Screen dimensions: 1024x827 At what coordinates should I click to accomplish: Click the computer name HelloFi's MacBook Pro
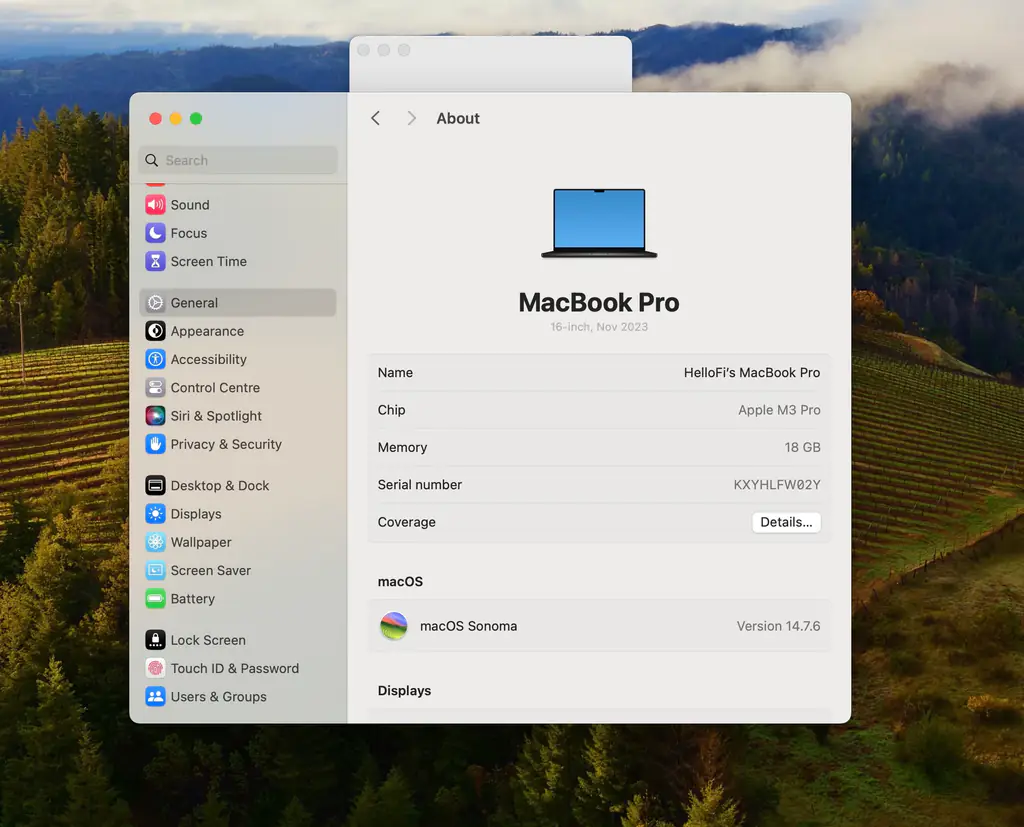[x=751, y=373]
